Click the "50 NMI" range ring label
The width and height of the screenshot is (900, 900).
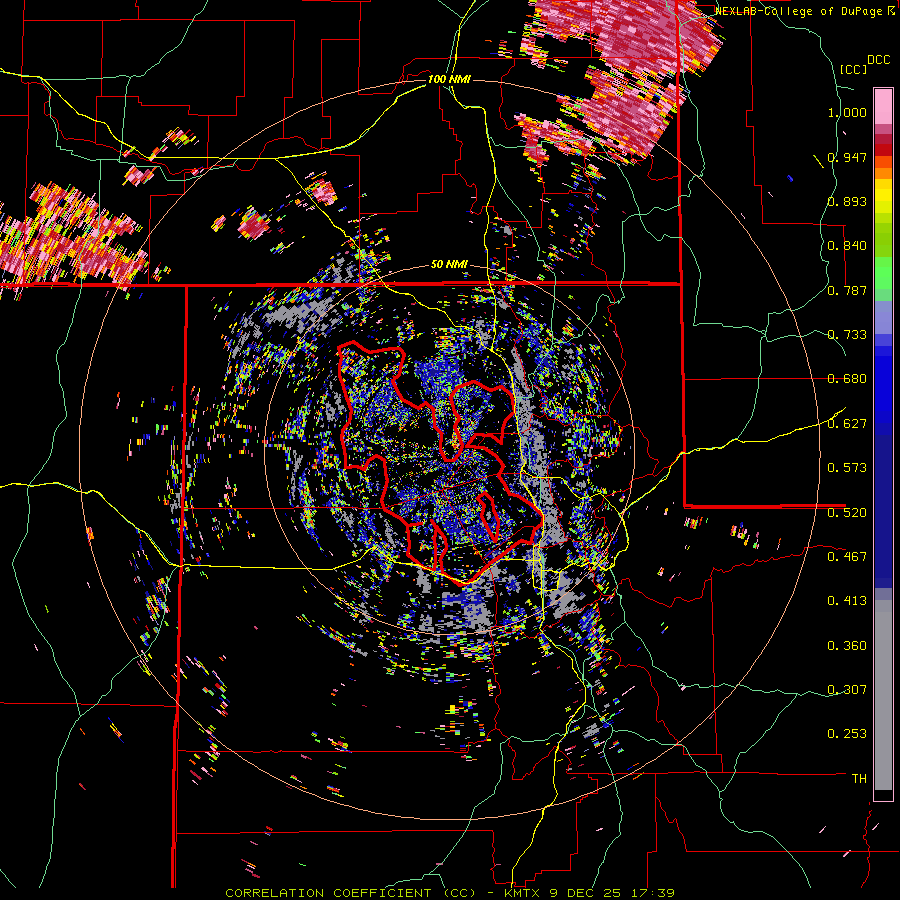[x=449, y=264]
